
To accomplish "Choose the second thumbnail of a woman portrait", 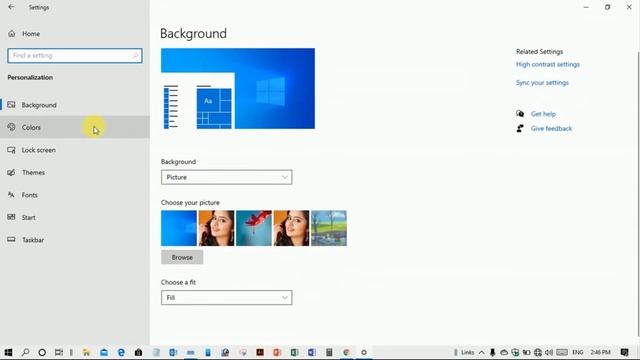I will 216,228.
